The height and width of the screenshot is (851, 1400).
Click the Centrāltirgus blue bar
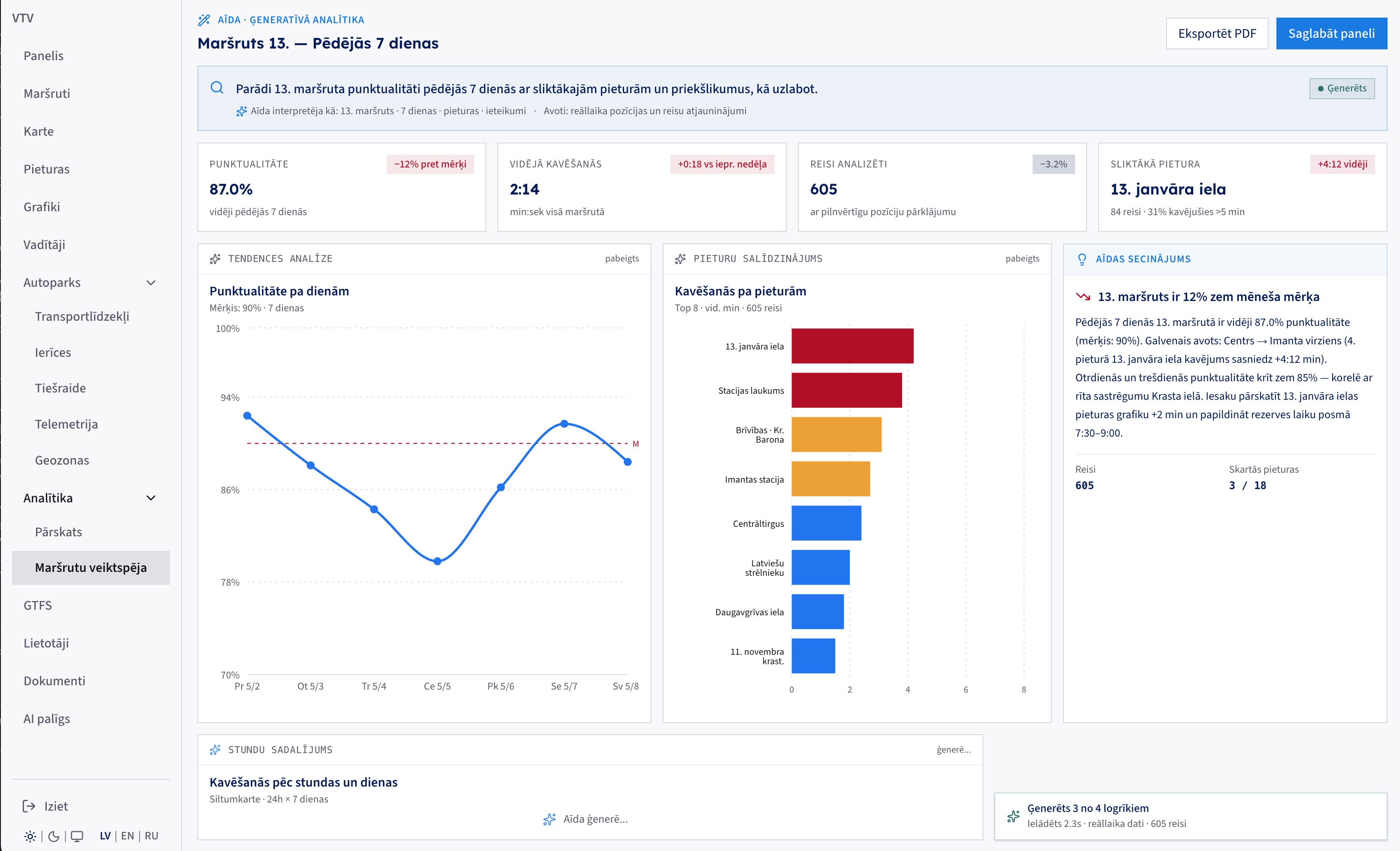pyautogui.click(x=826, y=523)
